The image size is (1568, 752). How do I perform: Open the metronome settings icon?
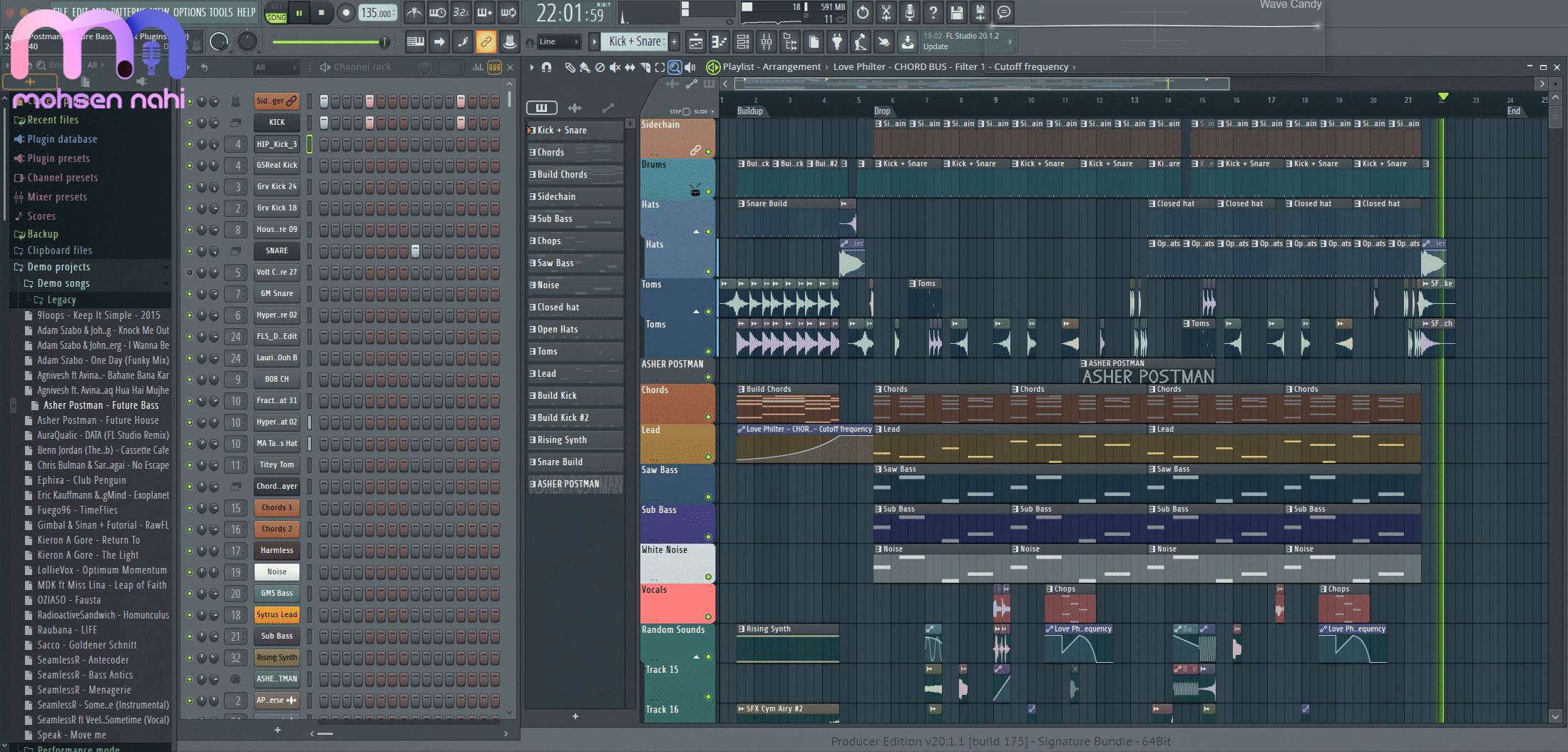(x=414, y=12)
